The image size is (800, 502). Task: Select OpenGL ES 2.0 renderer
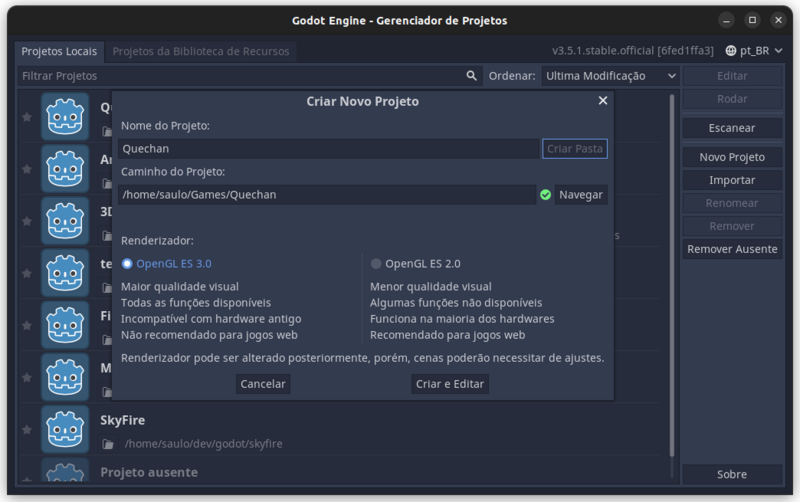point(415,264)
